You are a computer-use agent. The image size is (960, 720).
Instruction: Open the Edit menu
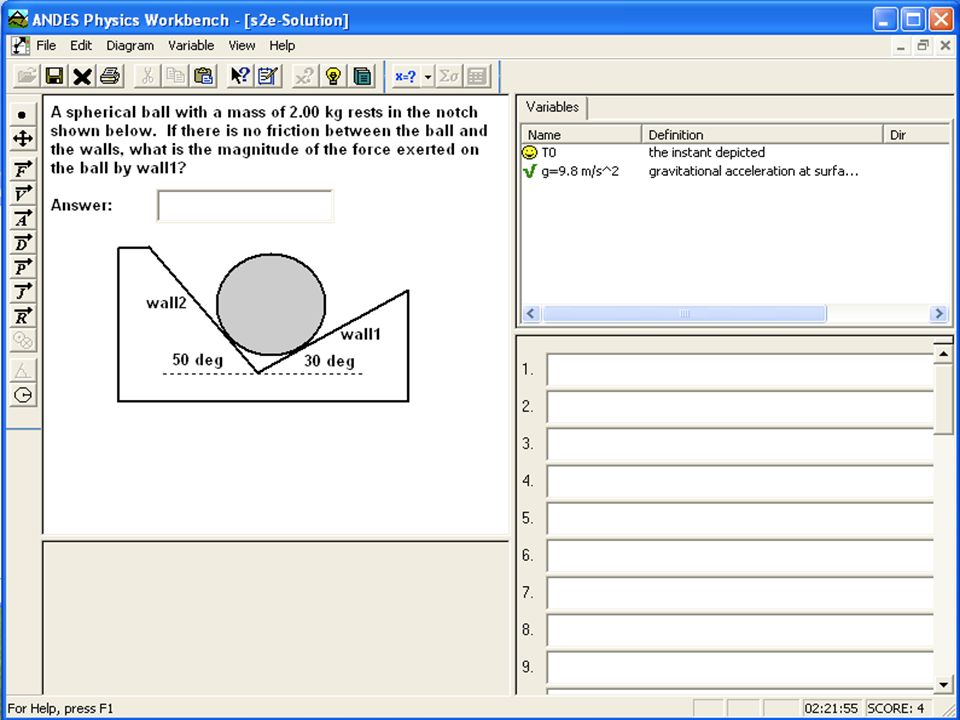pos(81,46)
